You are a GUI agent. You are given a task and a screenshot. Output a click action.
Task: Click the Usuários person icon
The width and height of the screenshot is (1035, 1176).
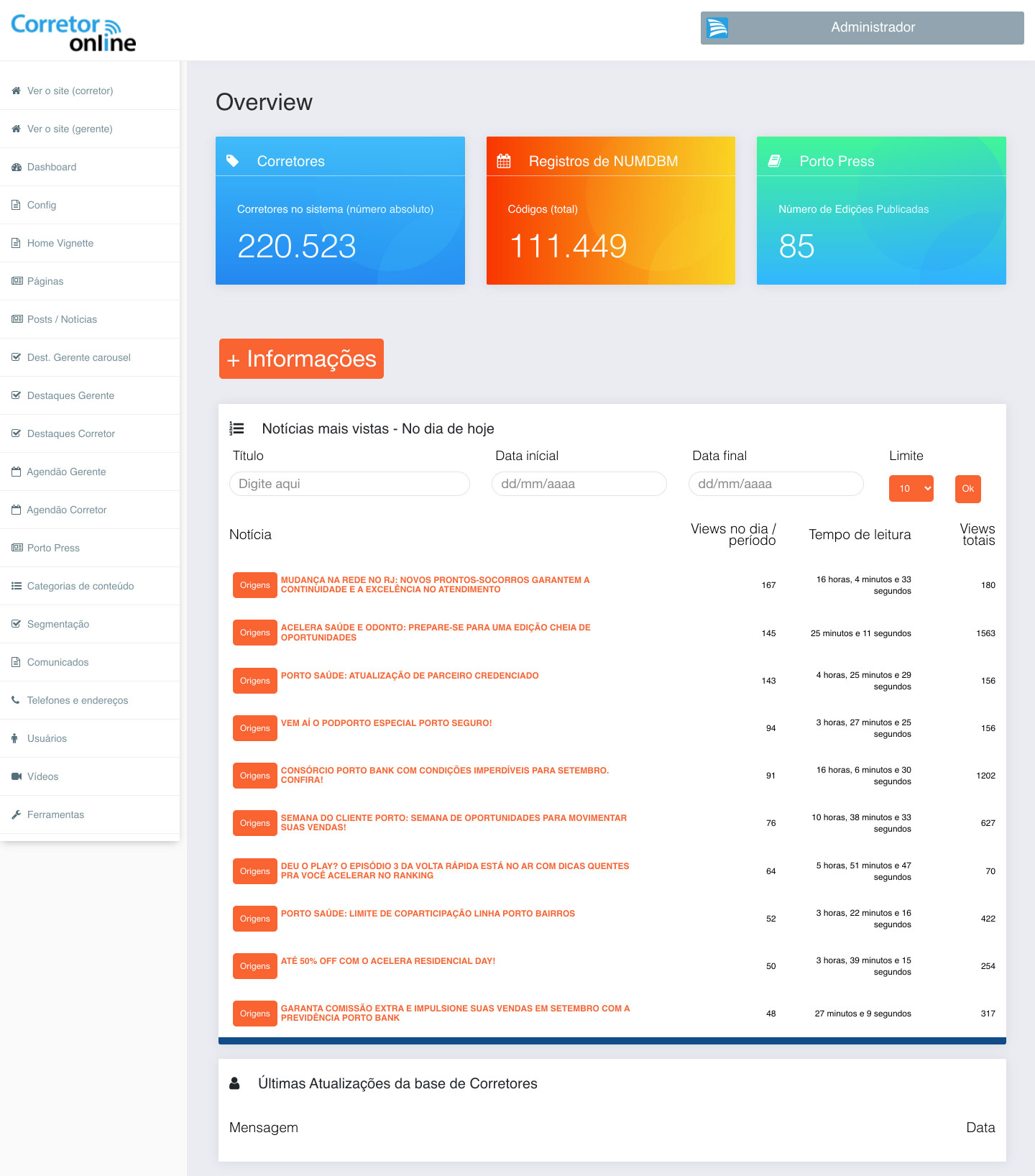coord(14,739)
